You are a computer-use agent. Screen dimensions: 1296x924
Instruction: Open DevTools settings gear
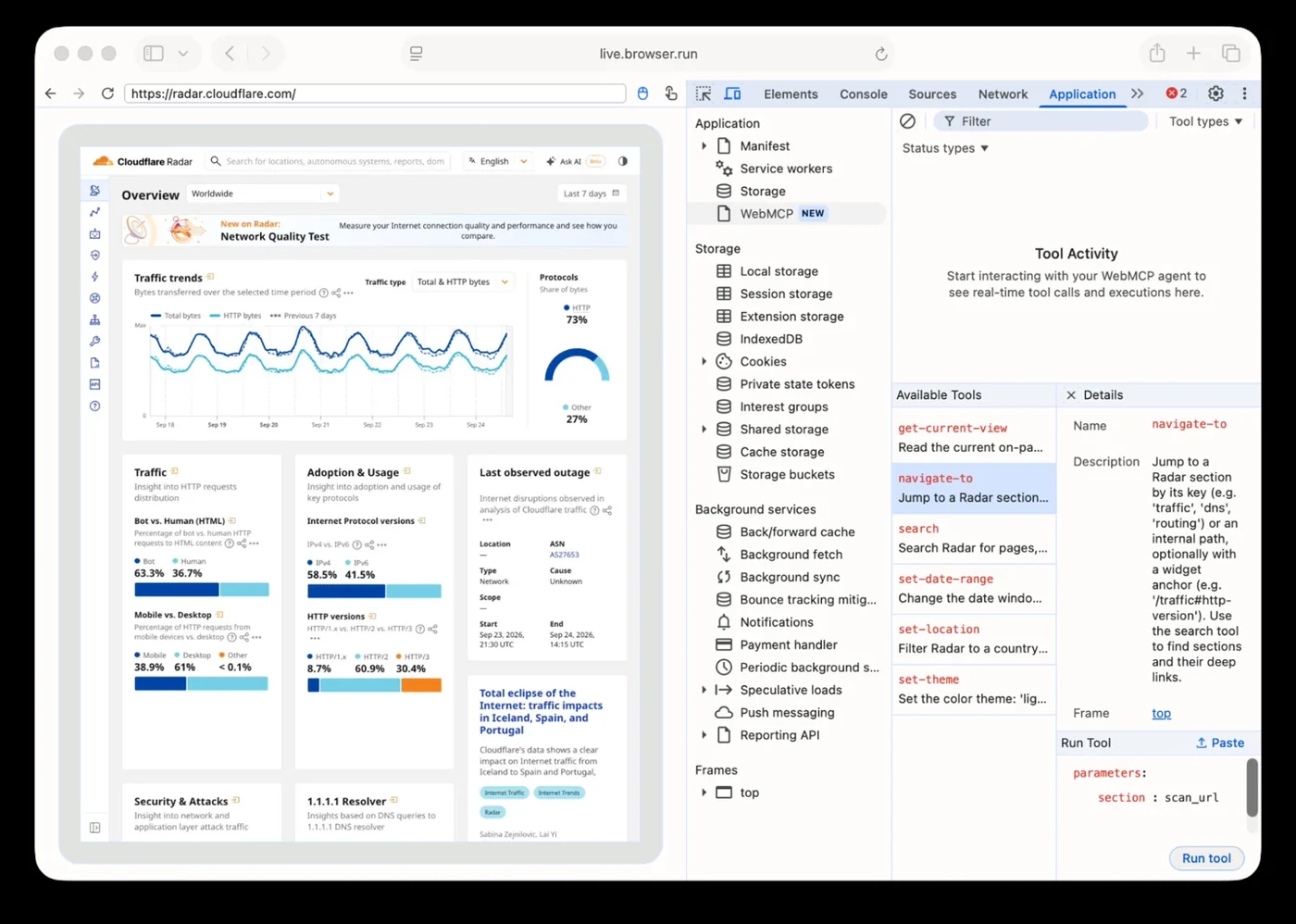click(x=1216, y=94)
